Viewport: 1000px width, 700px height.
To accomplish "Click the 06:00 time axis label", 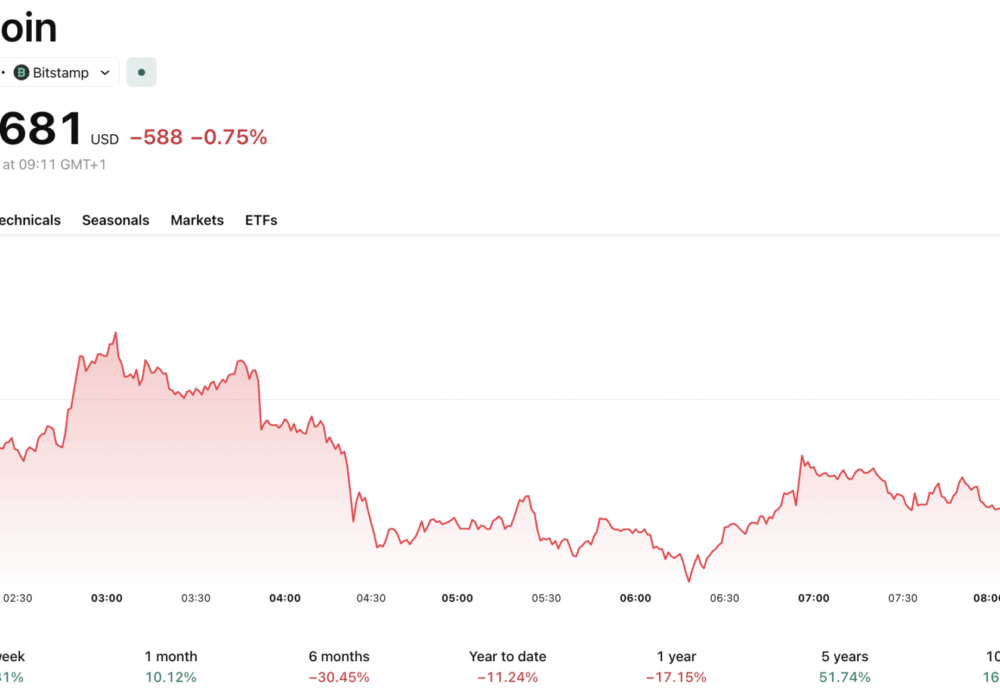I will pos(635,598).
